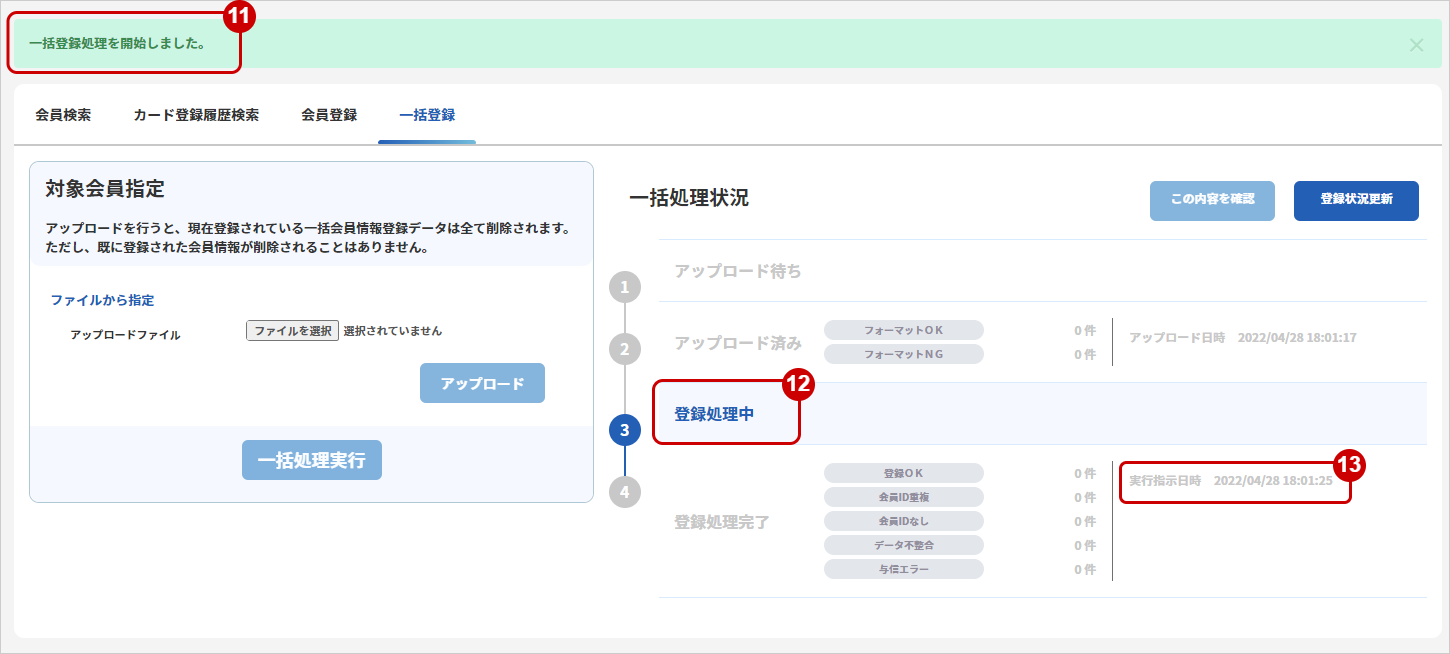Click the アップロード button

482,383
